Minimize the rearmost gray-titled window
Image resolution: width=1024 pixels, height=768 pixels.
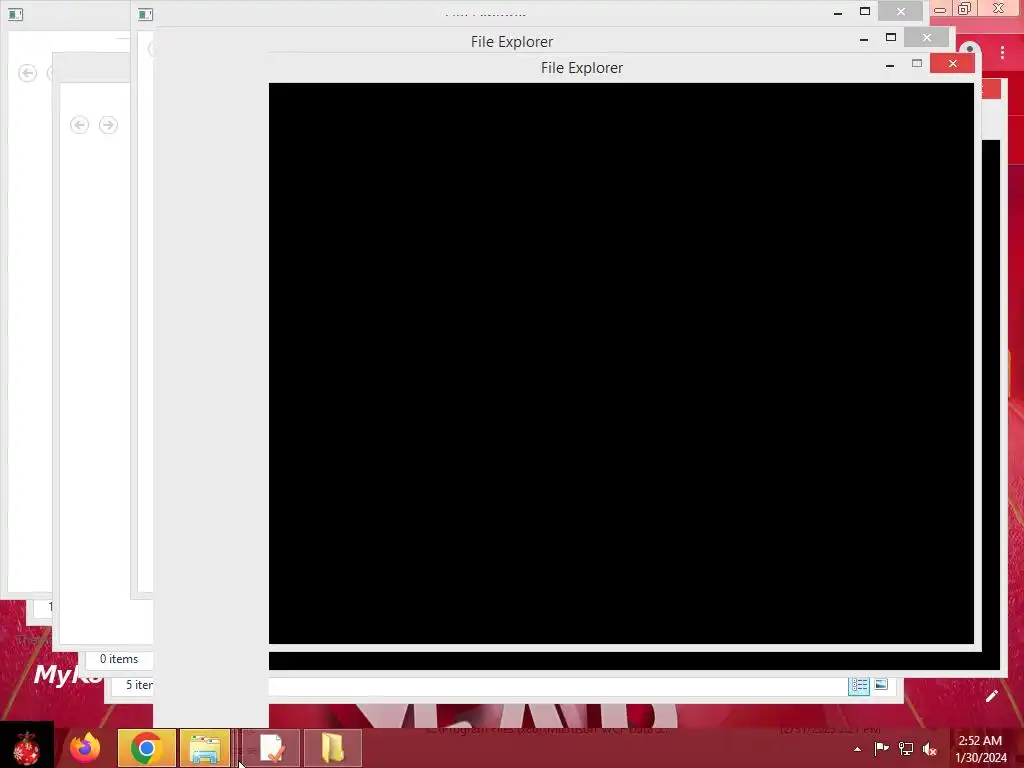click(x=838, y=12)
